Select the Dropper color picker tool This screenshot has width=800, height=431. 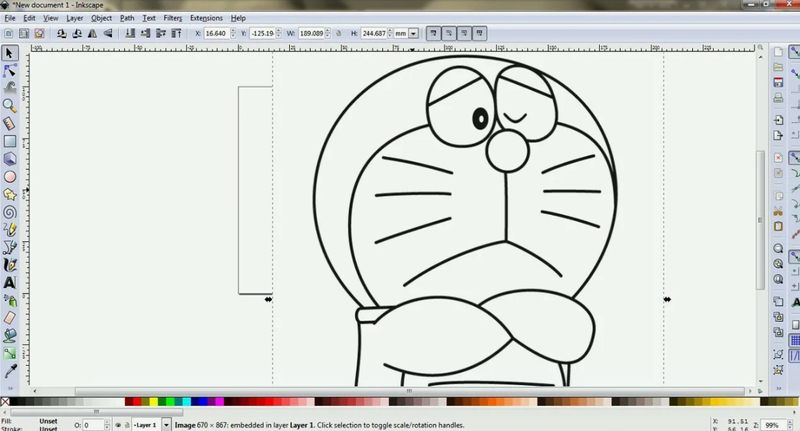[10, 371]
